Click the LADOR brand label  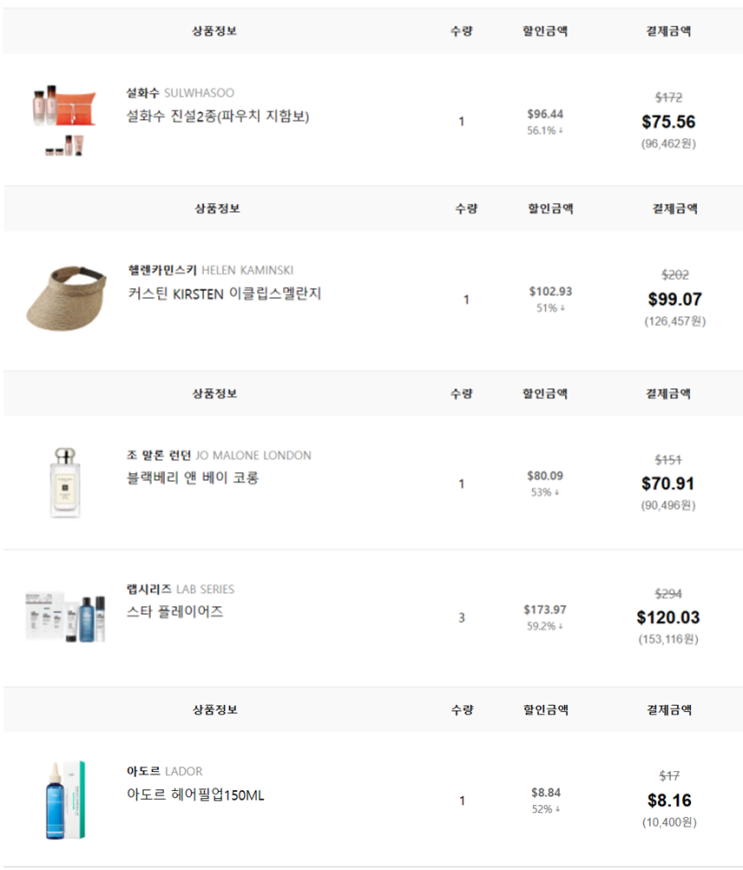[x=184, y=771]
